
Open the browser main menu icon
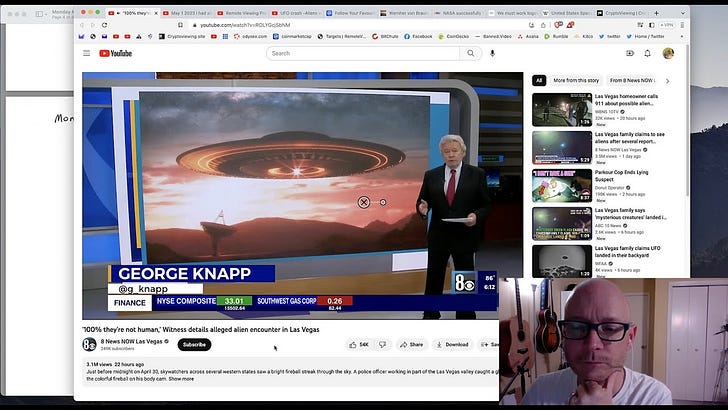click(x=682, y=25)
